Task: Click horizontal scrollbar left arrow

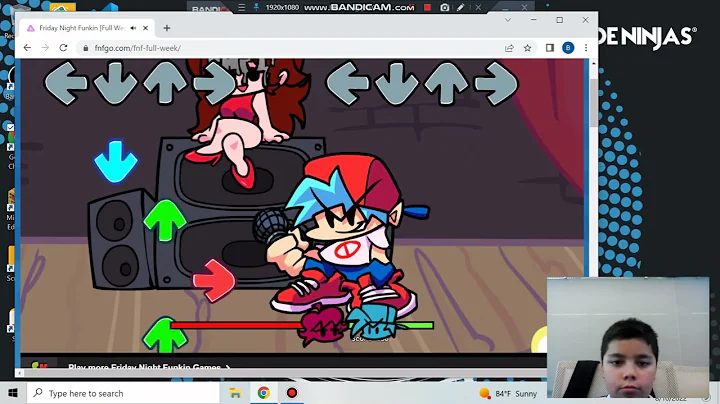Action: click(x=19, y=373)
